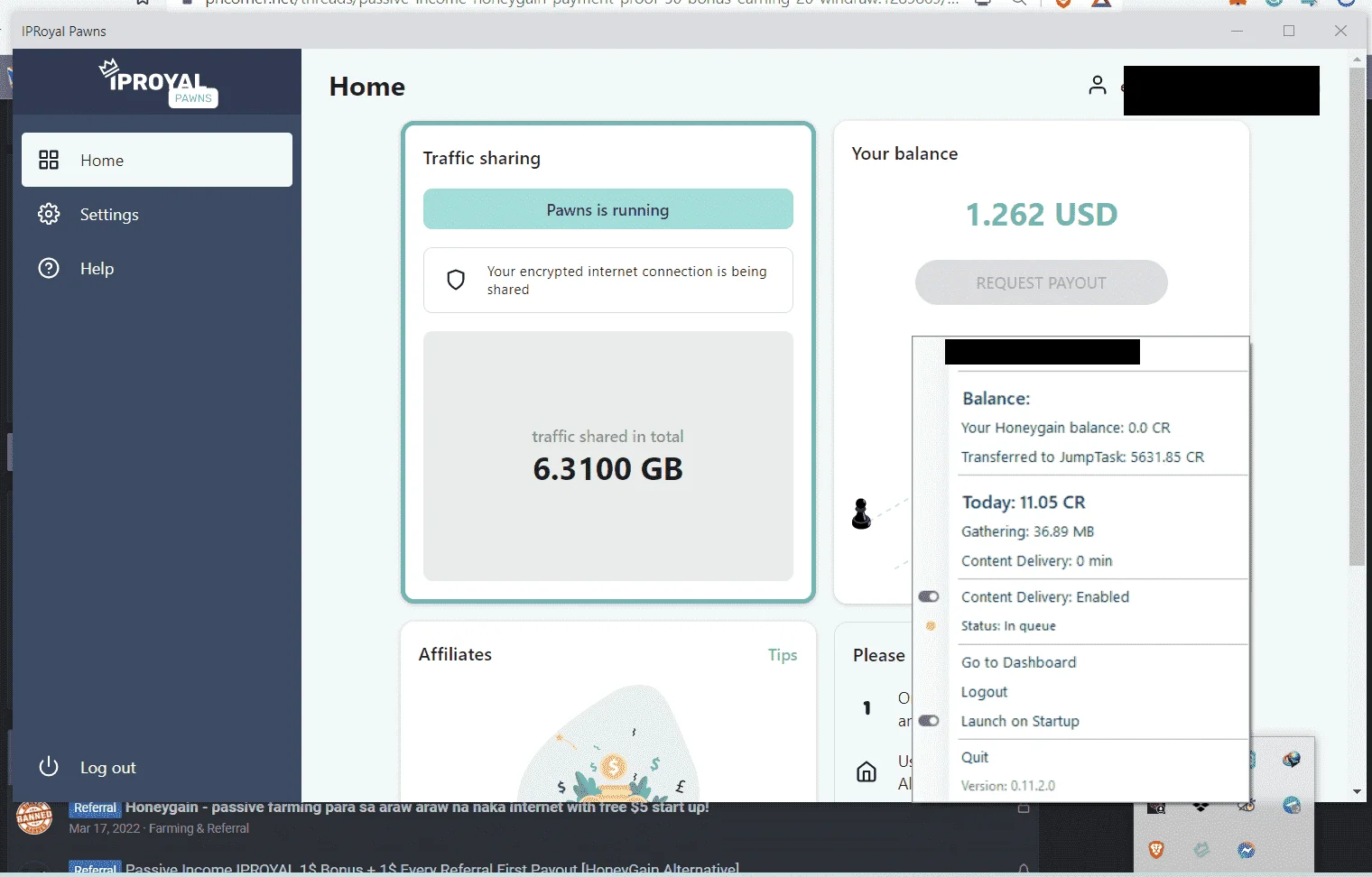The height and width of the screenshot is (877, 1372).
Task: Click the Banned user avatar in forum page
Action: point(34,817)
